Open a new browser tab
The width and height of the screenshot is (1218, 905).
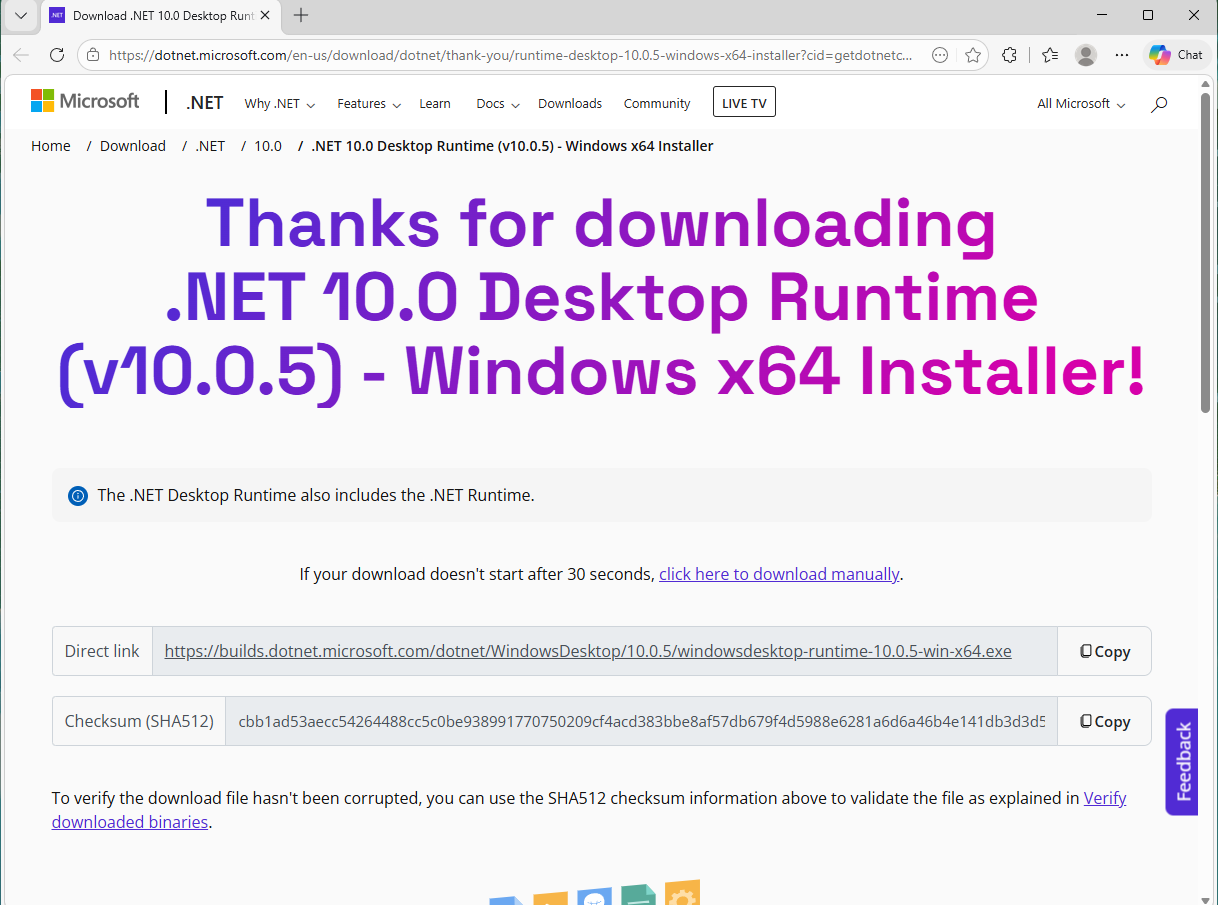pyautogui.click(x=301, y=15)
